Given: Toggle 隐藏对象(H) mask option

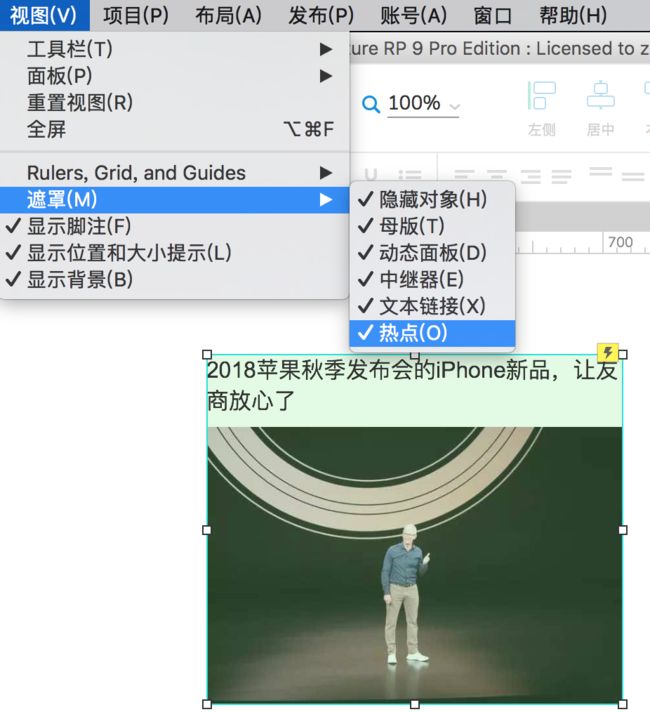Looking at the screenshot, I should (x=432, y=199).
